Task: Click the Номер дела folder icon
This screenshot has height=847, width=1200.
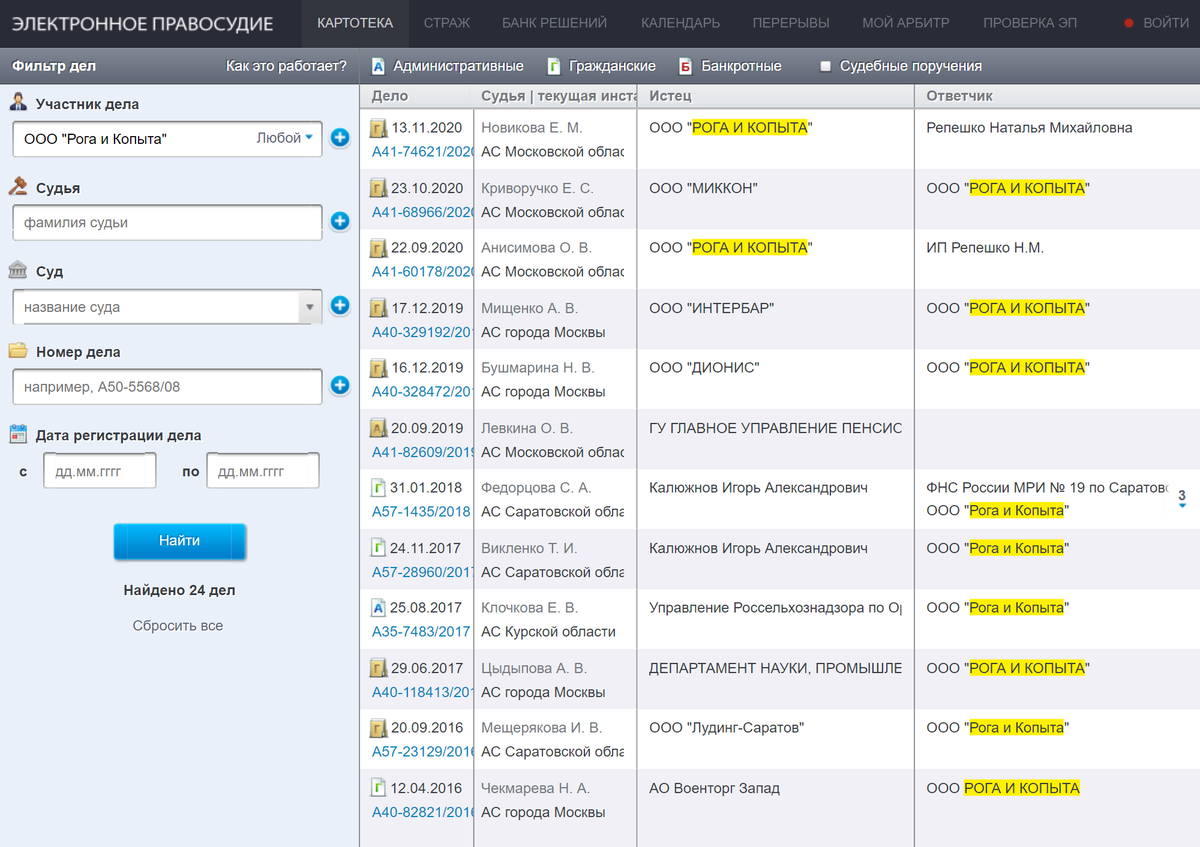Action: tap(18, 351)
